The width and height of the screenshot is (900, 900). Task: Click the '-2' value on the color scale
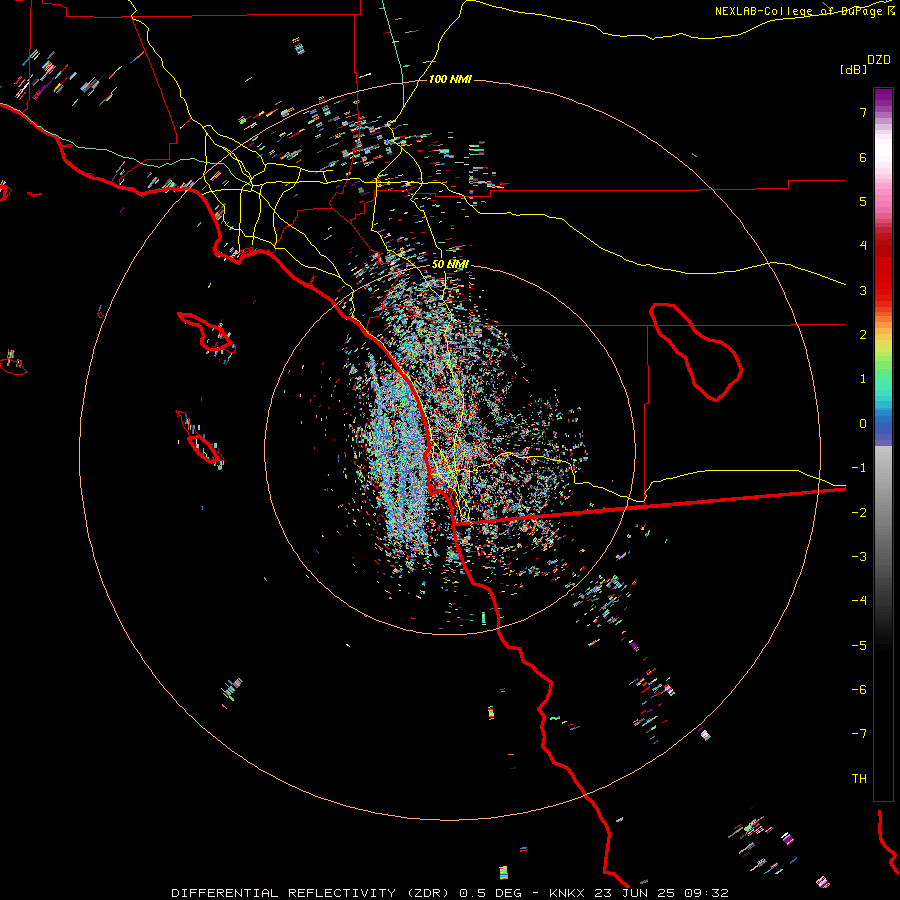pos(859,513)
